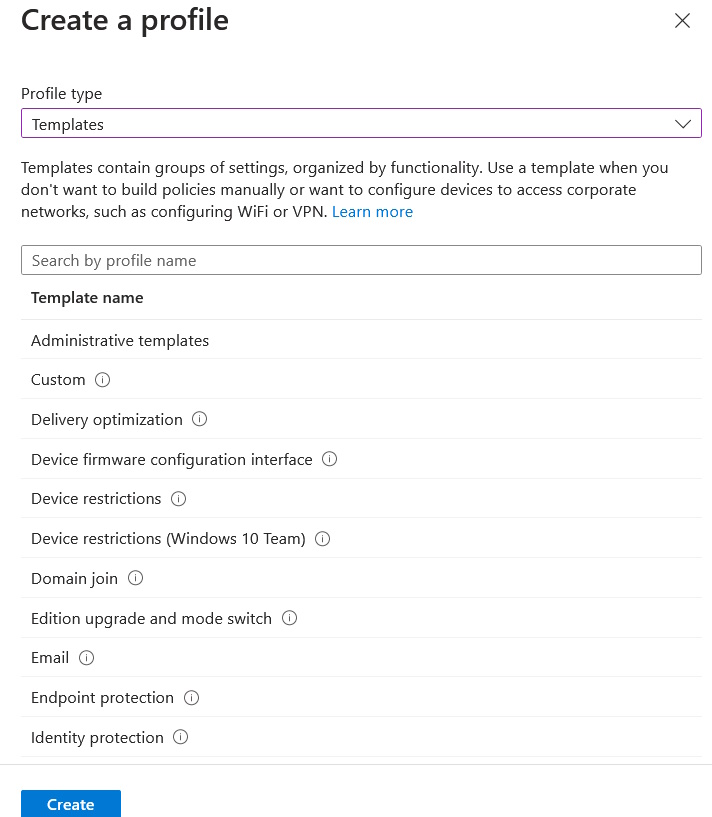Screen dimensions: 712x817
Task: Open info icon beside Email template
Action: coord(86,658)
